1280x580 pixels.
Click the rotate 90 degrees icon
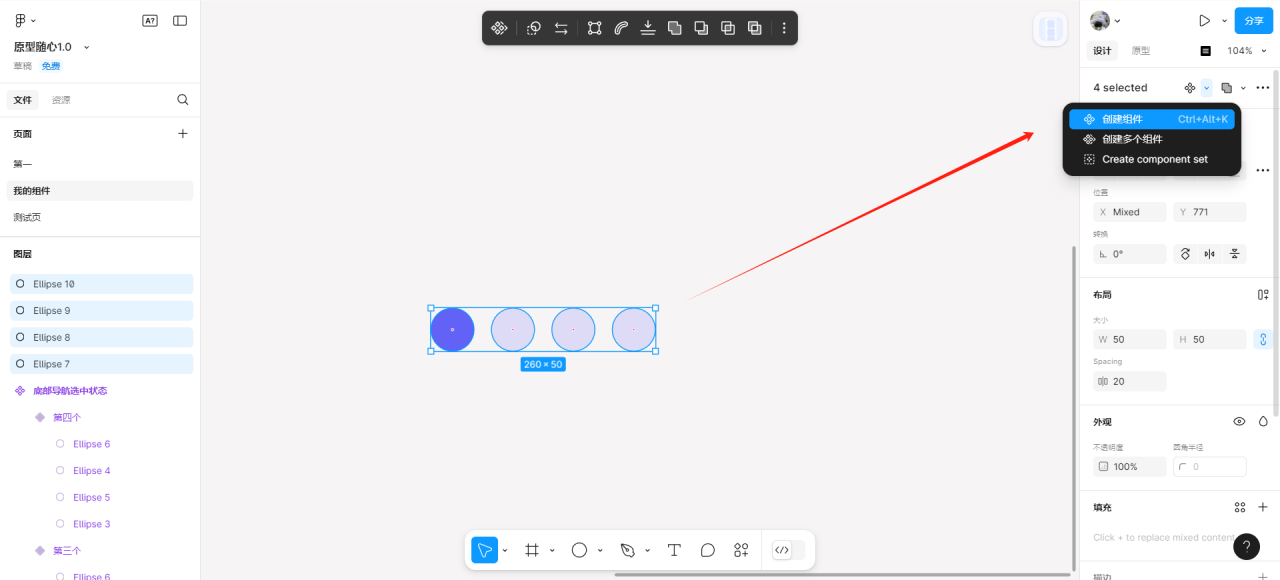(1186, 254)
